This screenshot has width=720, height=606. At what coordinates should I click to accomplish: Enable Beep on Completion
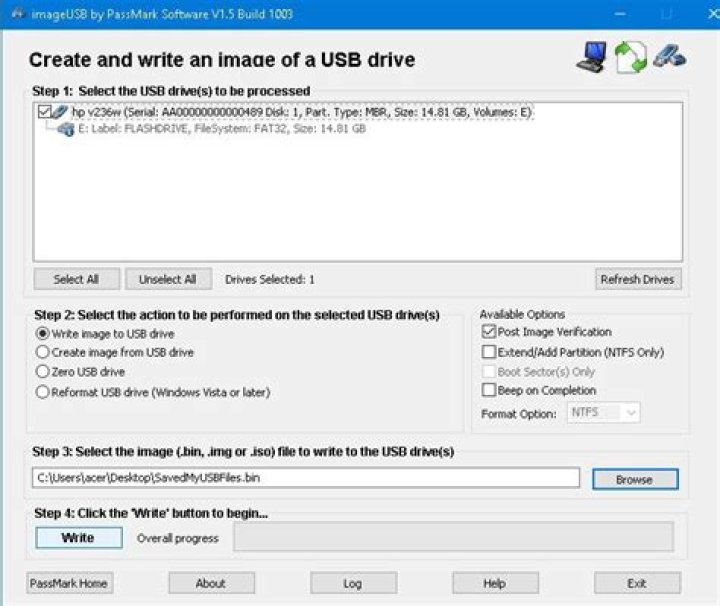pyautogui.click(x=489, y=390)
